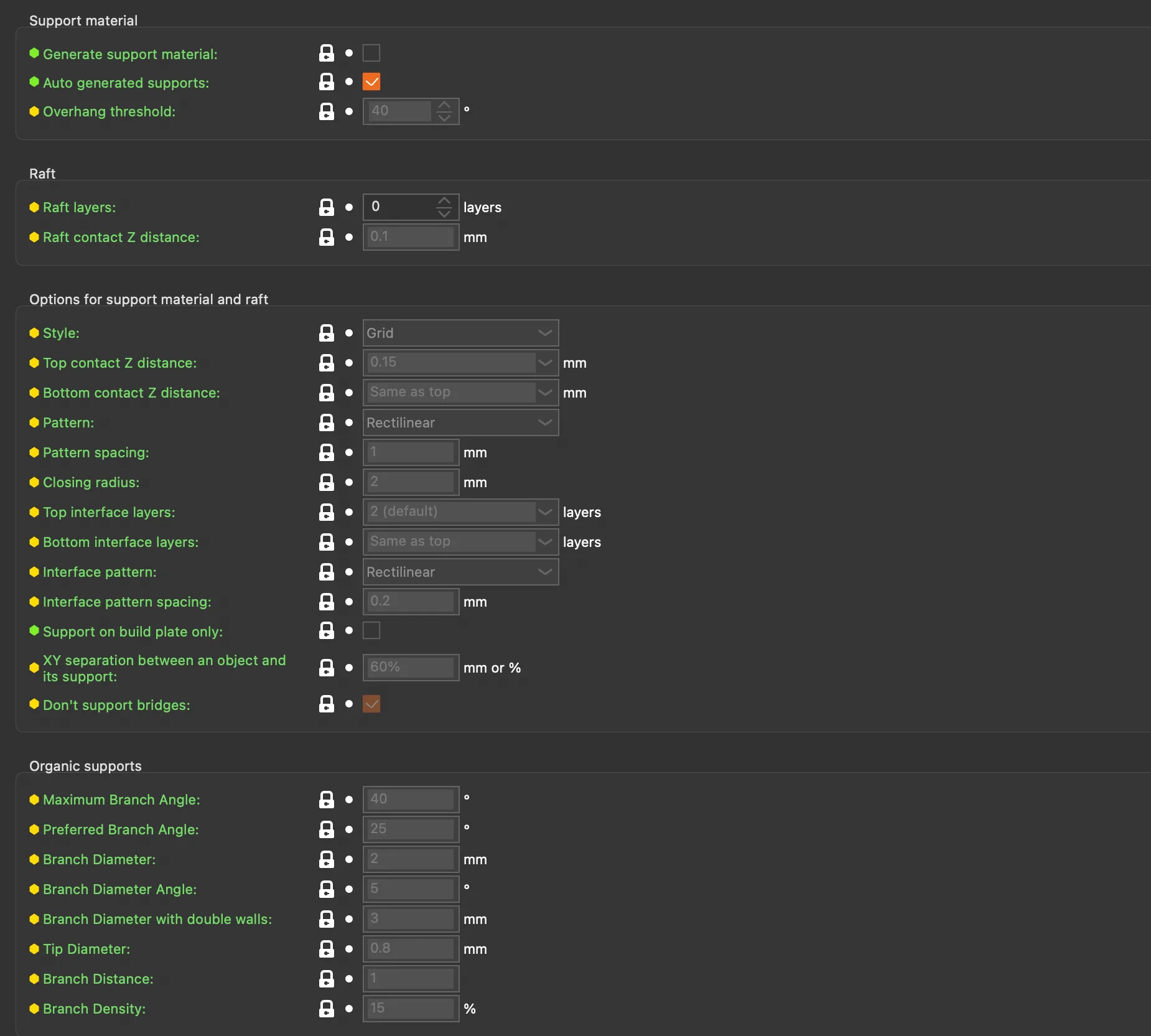Click the Branch Diameter Angle label
This screenshot has height=1036, width=1151.
tap(119, 889)
